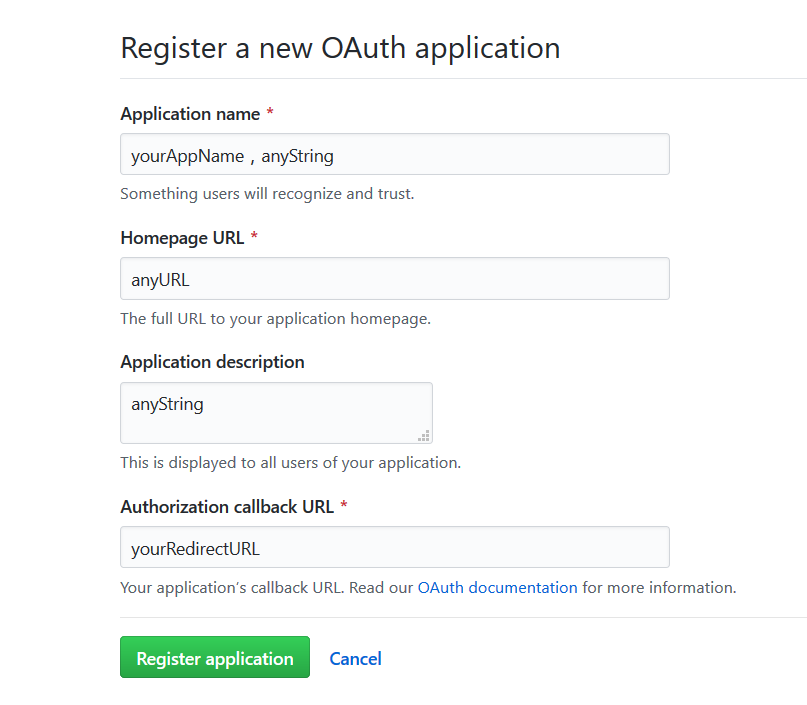
Task: Click the 'Homepage URL' label text
Action: click(x=183, y=238)
